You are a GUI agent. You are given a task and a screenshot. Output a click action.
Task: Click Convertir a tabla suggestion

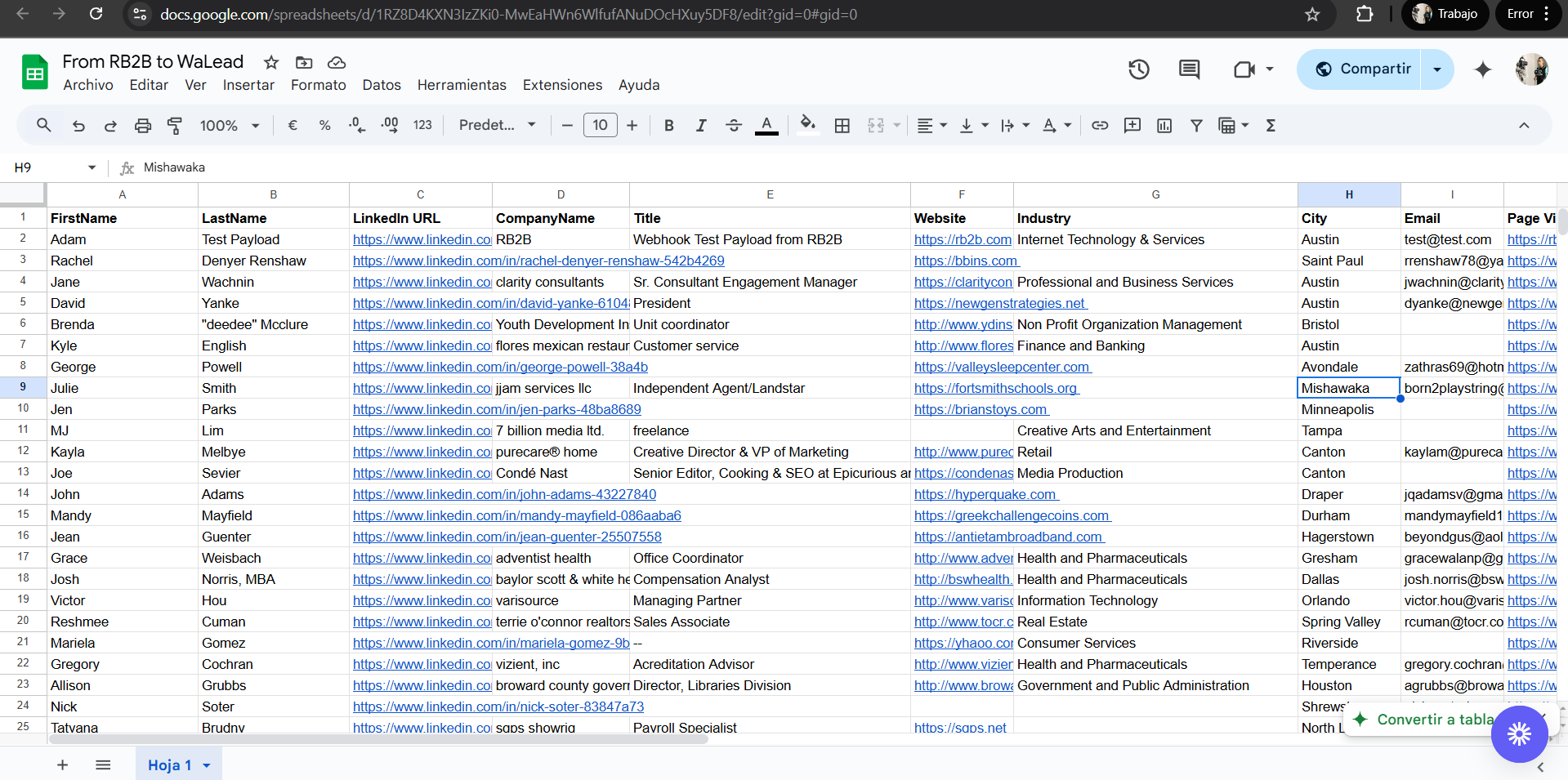click(x=1434, y=720)
